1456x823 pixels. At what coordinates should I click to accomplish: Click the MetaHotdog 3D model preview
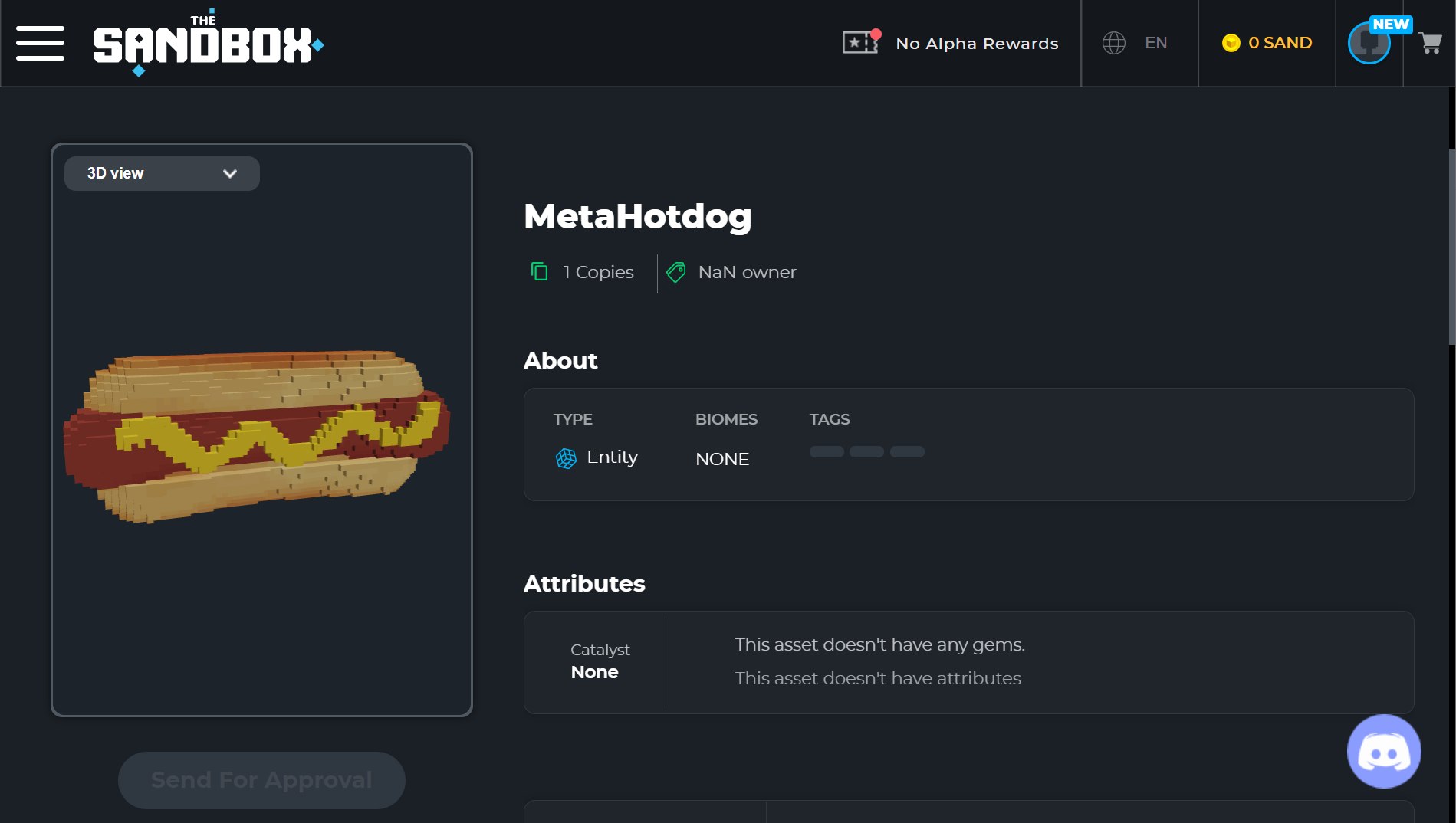(258, 435)
